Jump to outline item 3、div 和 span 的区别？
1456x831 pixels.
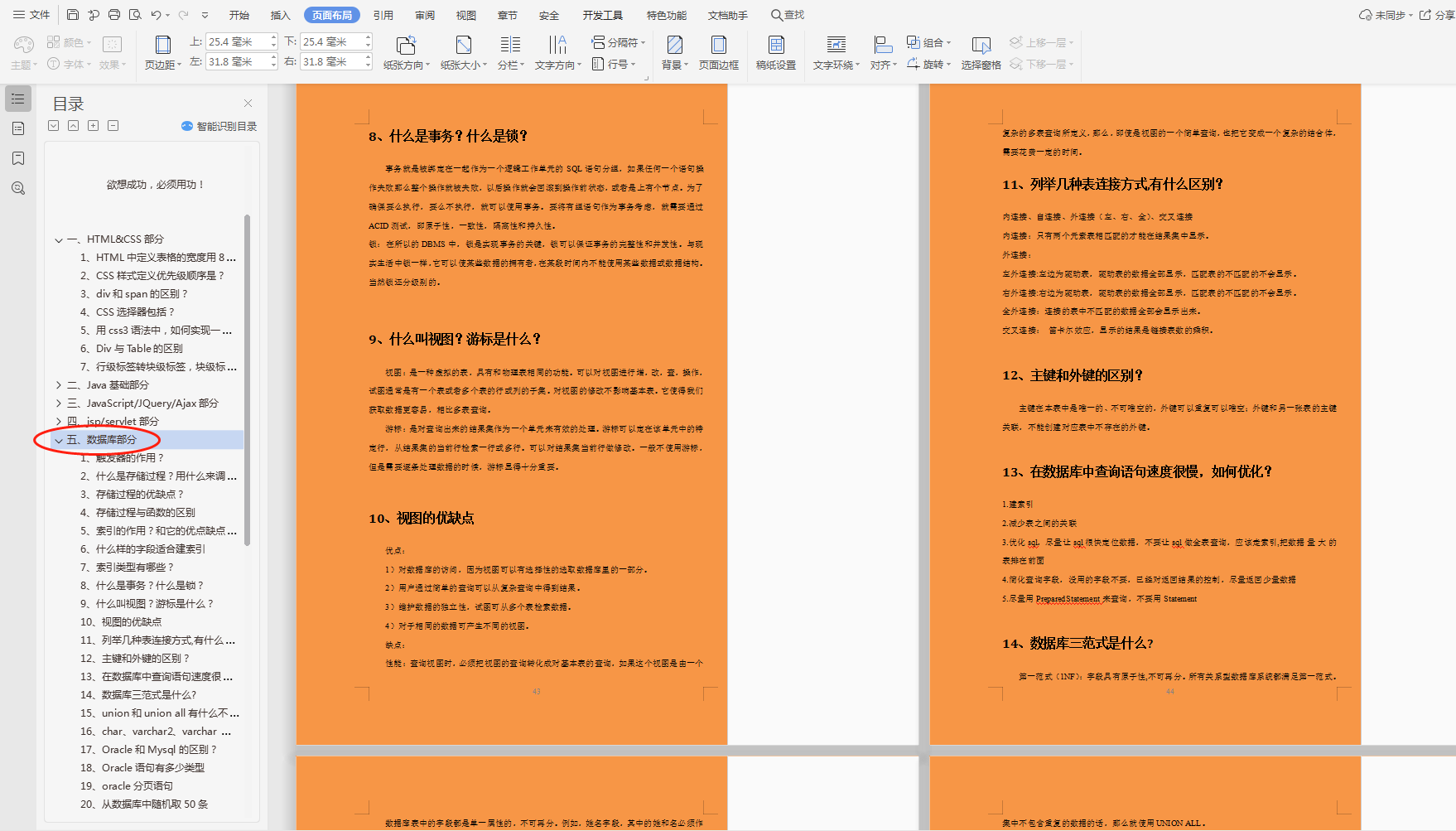point(134,293)
